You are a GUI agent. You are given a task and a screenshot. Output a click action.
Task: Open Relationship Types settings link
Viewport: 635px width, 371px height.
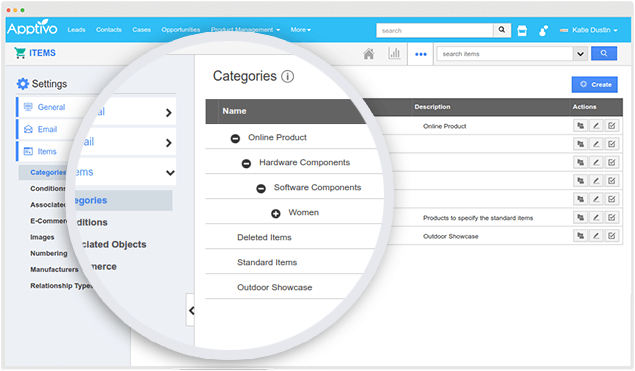(62, 286)
